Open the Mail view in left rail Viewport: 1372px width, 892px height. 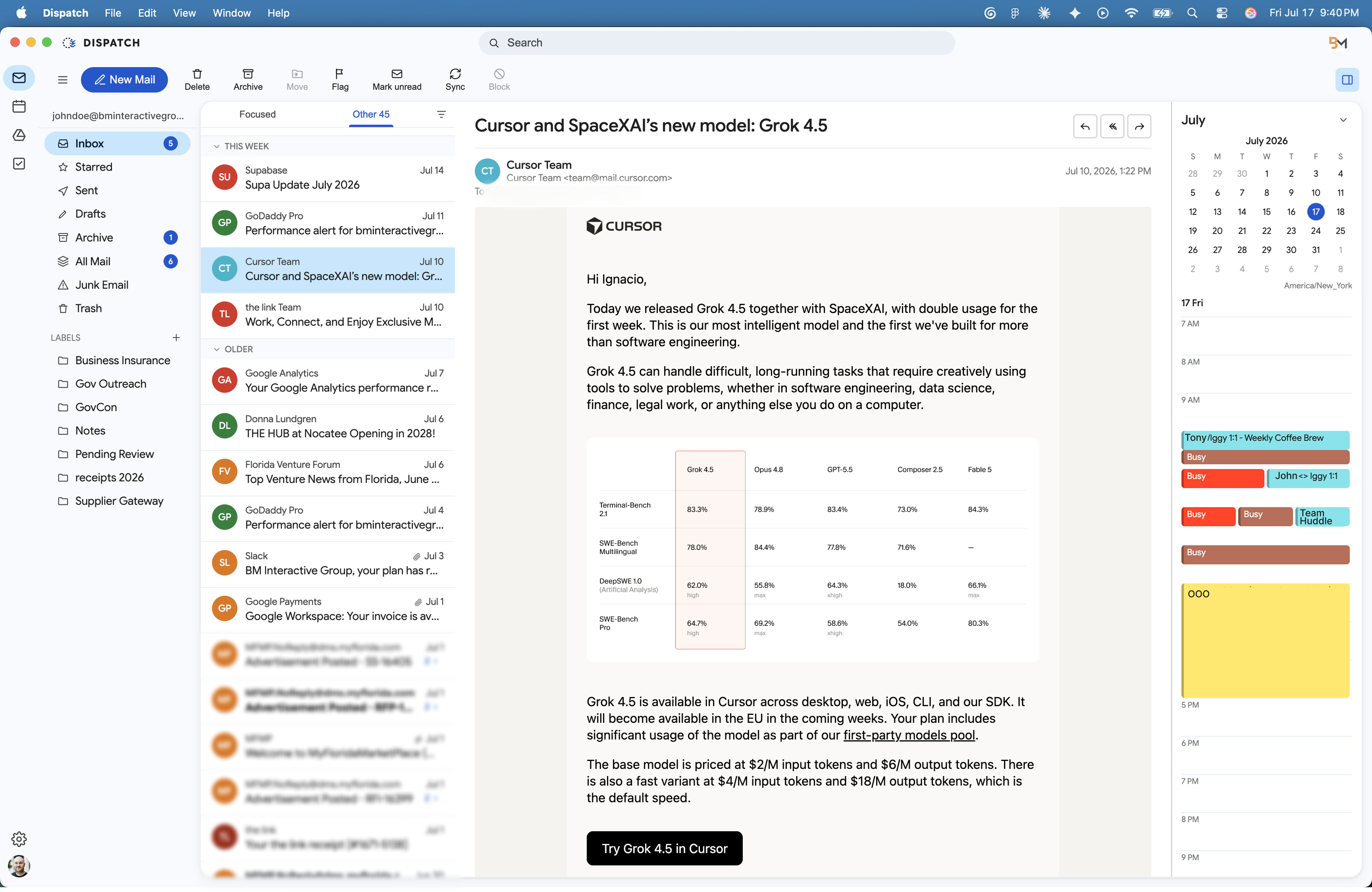tap(19, 78)
